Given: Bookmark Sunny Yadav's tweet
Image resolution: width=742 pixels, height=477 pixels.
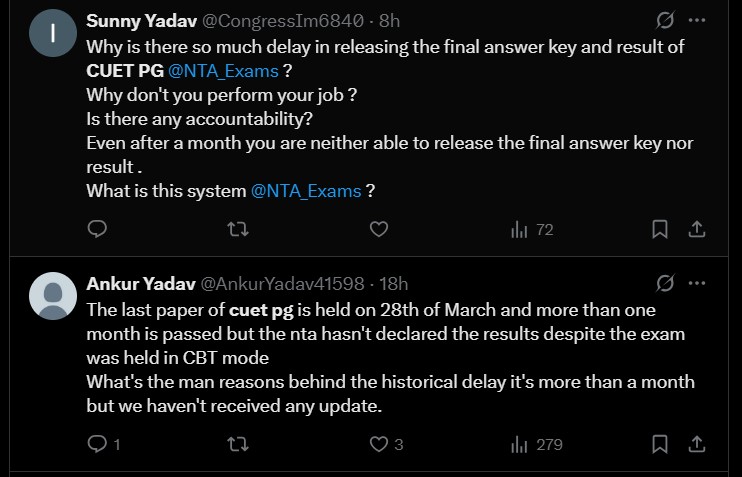Looking at the screenshot, I should 660,229.
